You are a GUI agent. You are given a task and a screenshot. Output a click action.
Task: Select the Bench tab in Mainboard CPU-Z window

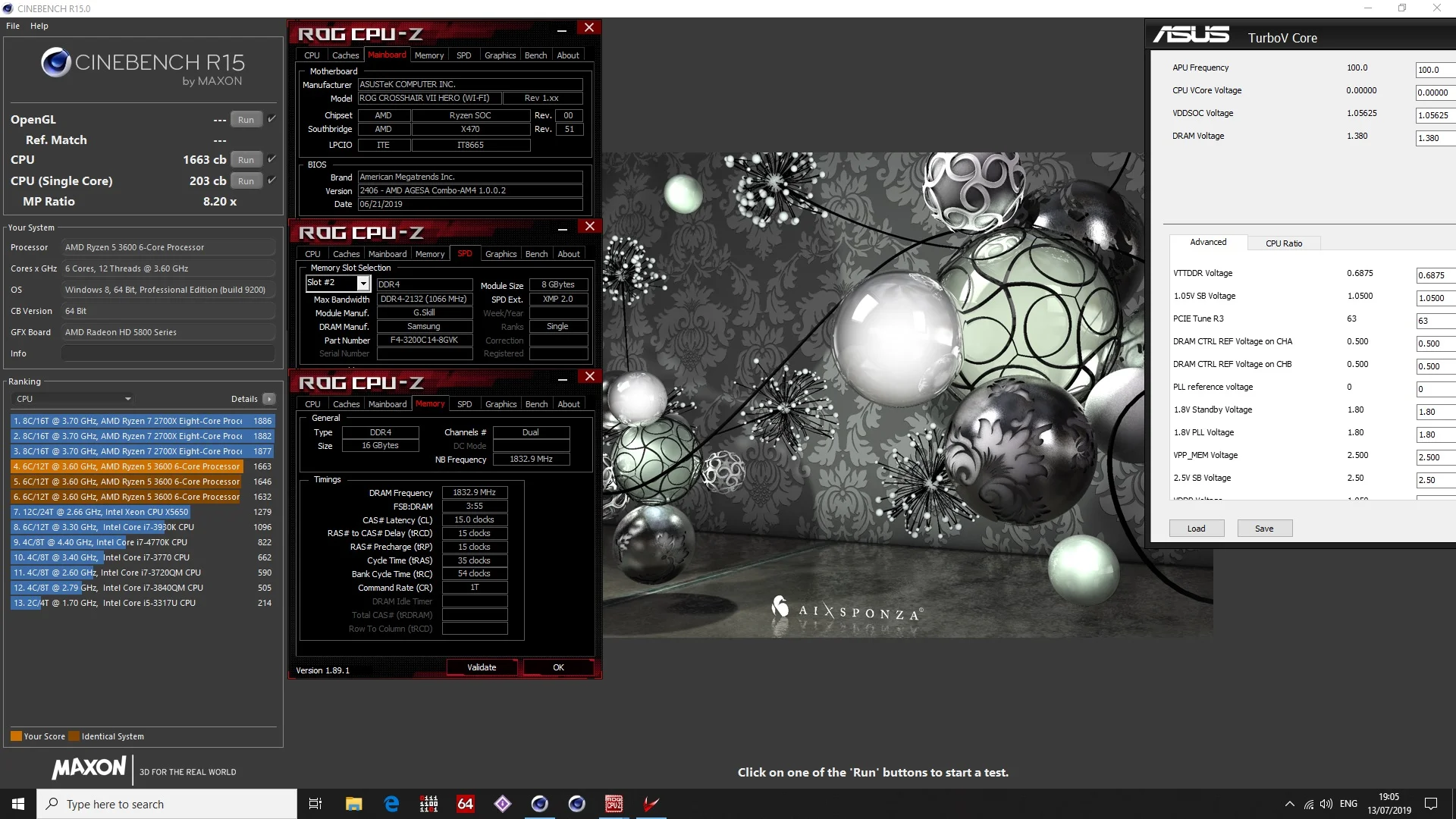535,55
